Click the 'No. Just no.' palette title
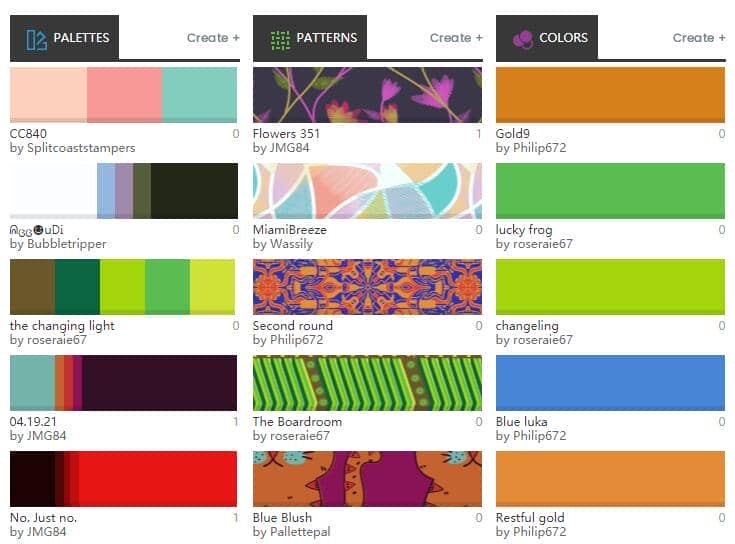735x544 pixels. click(43, 518)
